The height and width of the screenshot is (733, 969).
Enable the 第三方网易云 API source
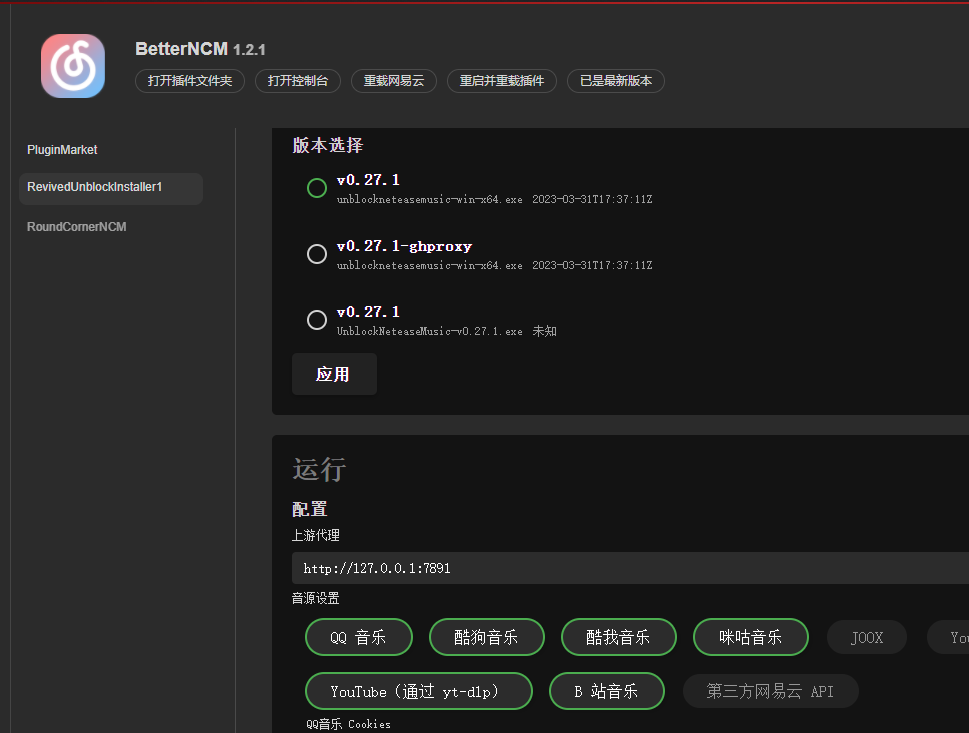pos(770,690)
